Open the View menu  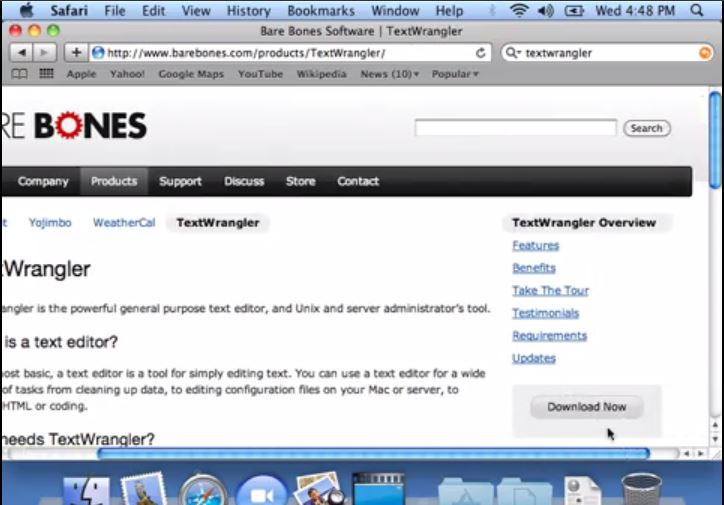(196, 11)
